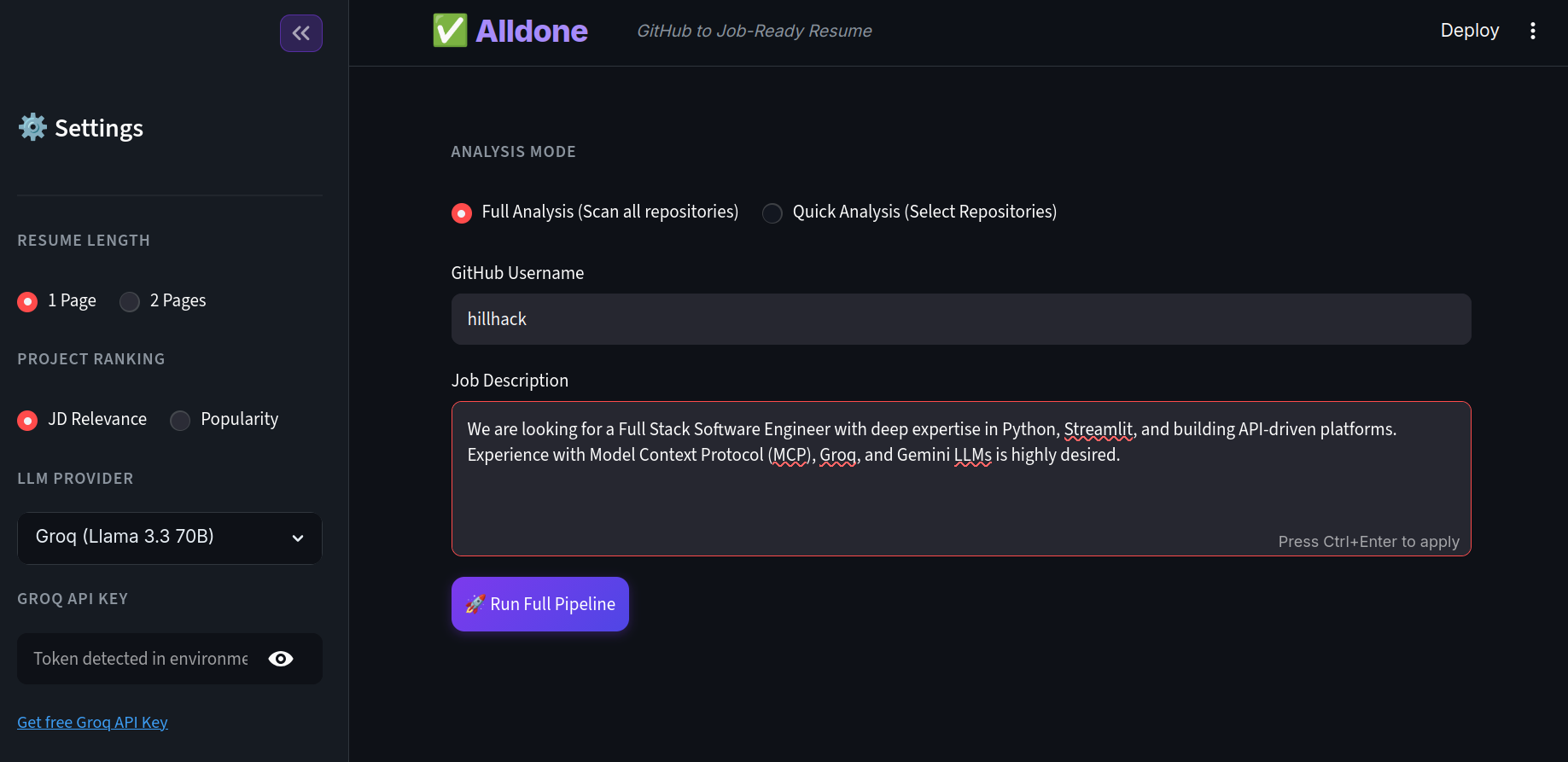Select 1 Page resume length
The image size is (1568, 762).
(x=56, y=301)
